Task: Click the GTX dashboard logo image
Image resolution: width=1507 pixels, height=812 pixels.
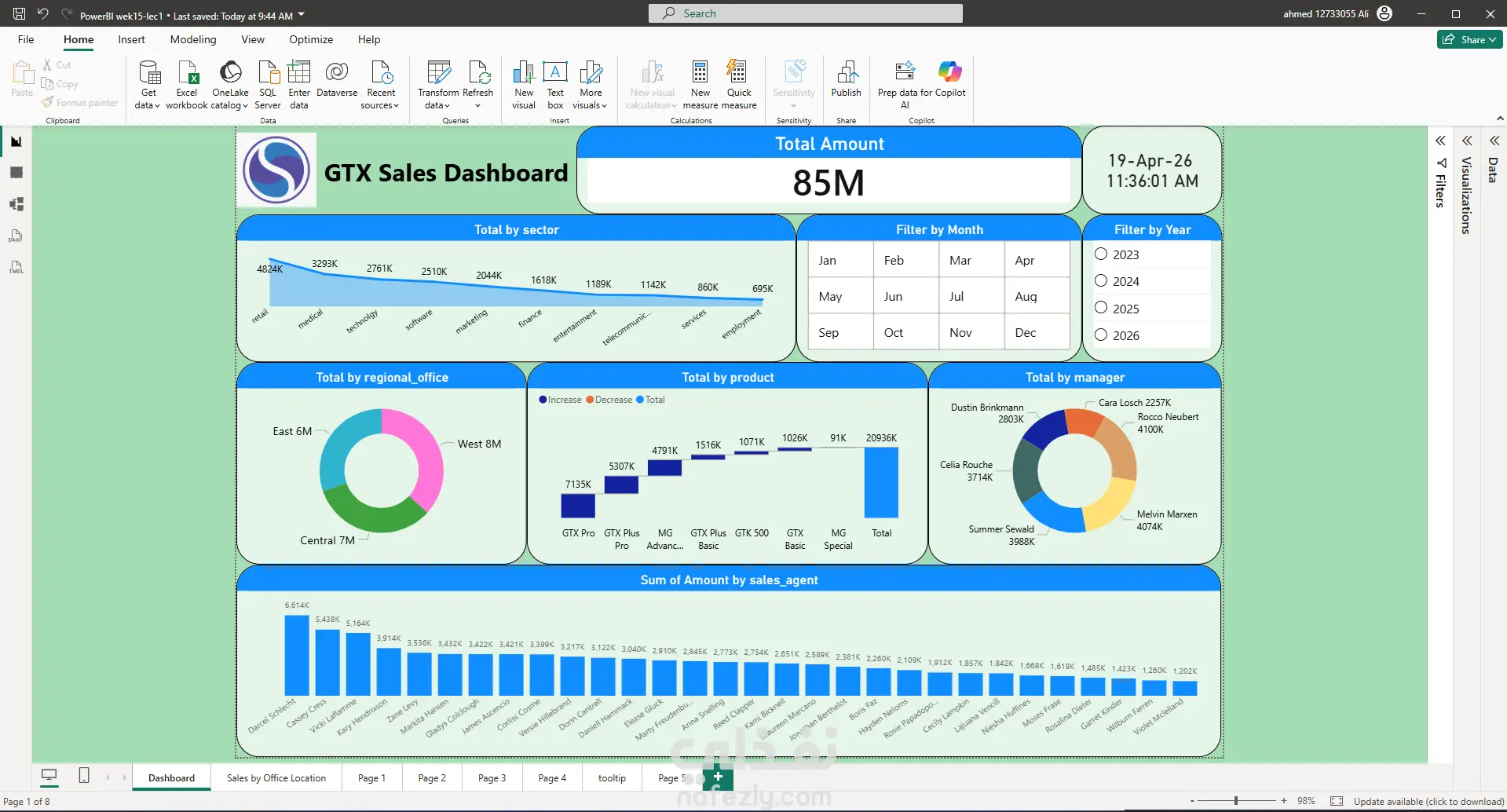Action: click(x=276, y=170)
